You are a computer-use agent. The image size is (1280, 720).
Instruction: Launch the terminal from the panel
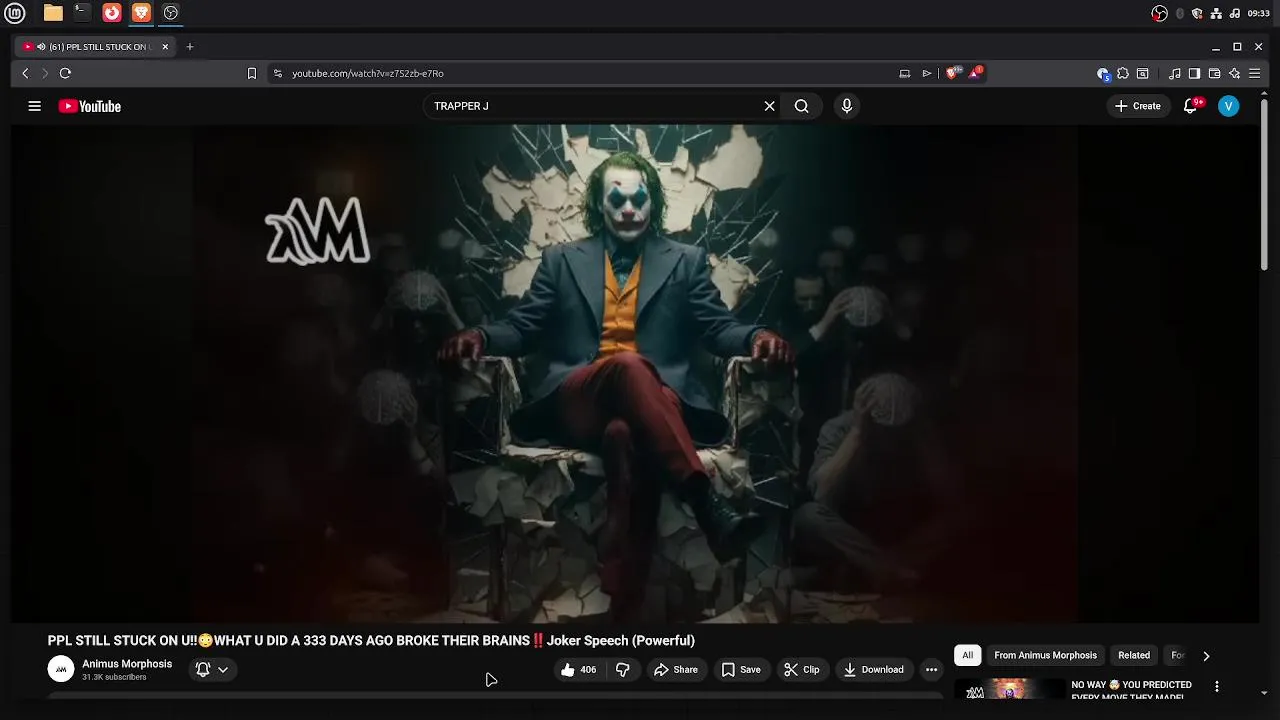point(82,13)
